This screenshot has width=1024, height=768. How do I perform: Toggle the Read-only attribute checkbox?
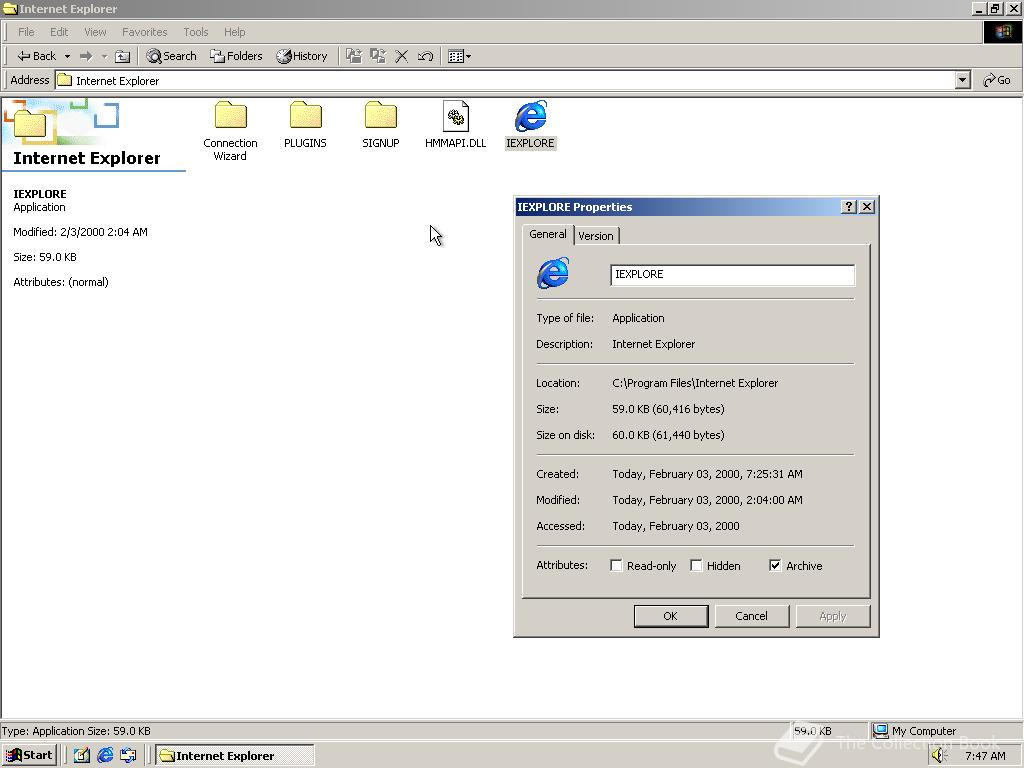616,566
